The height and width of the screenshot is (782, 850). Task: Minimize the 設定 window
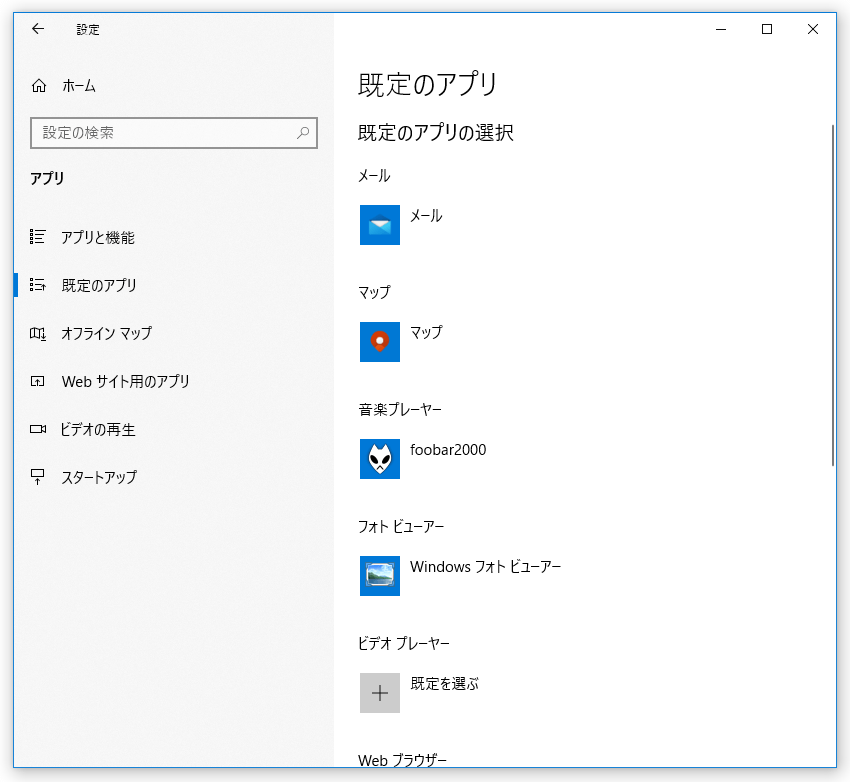click(721, 29)
